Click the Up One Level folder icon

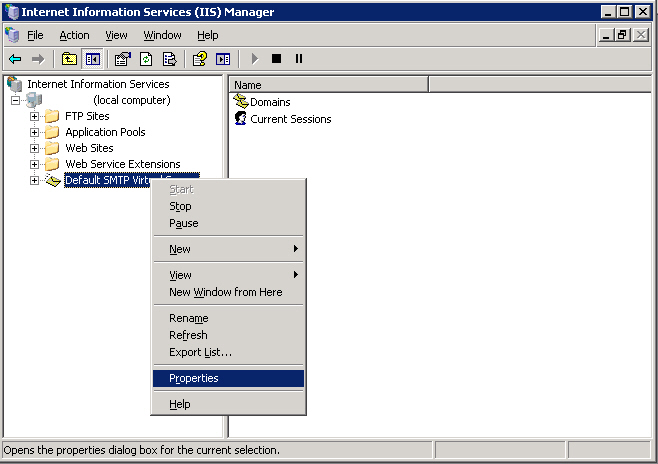click(69, 59)
